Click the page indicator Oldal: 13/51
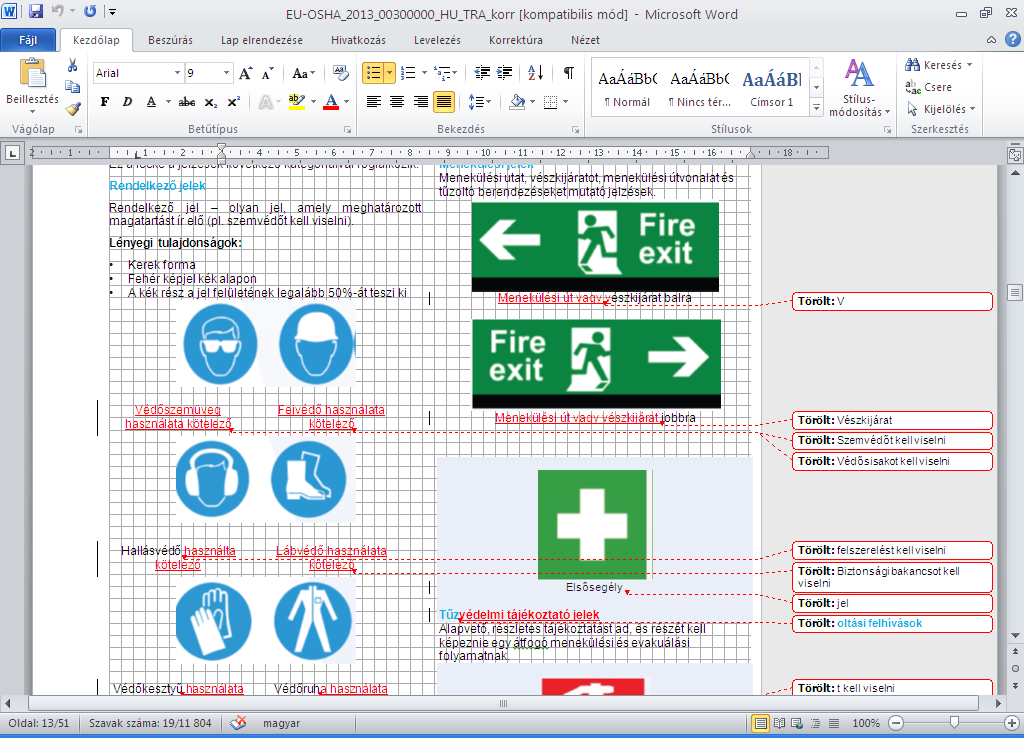Screen dimensions: 1024x738 [39, 723]
